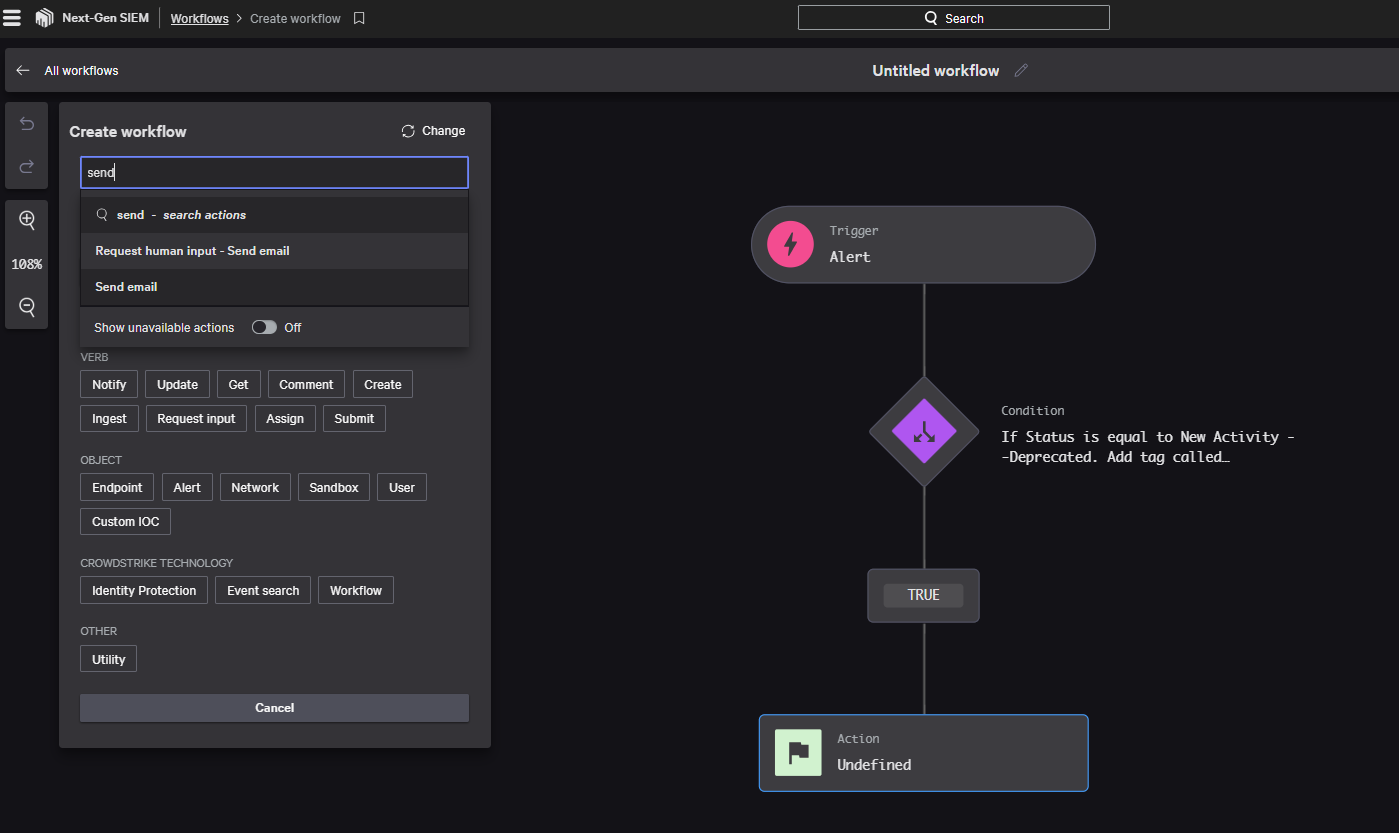This screenshot has height=833, width=1399.
Task: Filter by Sandbox object
Action: [334, 488]
